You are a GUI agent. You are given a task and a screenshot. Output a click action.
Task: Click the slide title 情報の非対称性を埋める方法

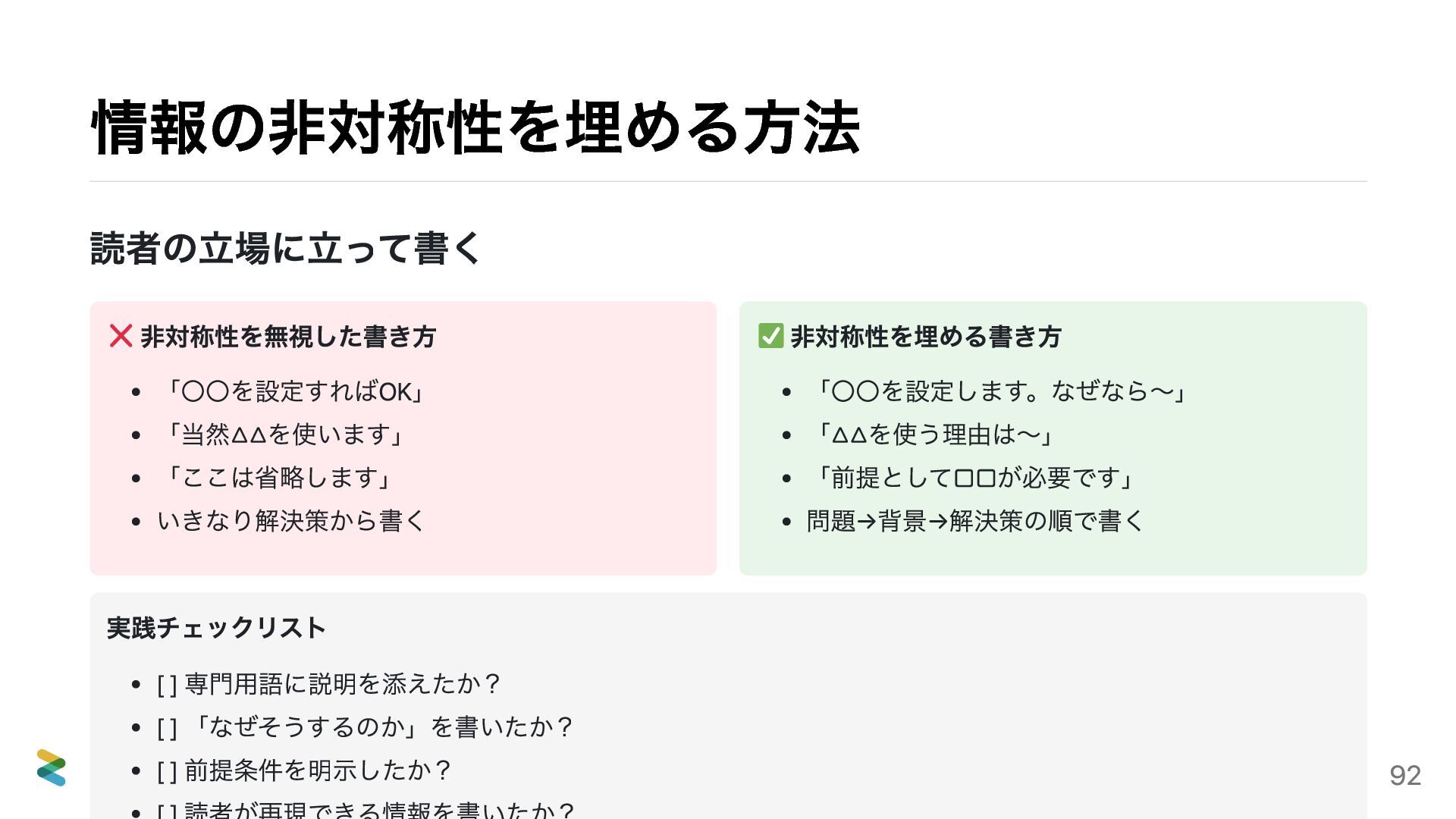point(475,127)
